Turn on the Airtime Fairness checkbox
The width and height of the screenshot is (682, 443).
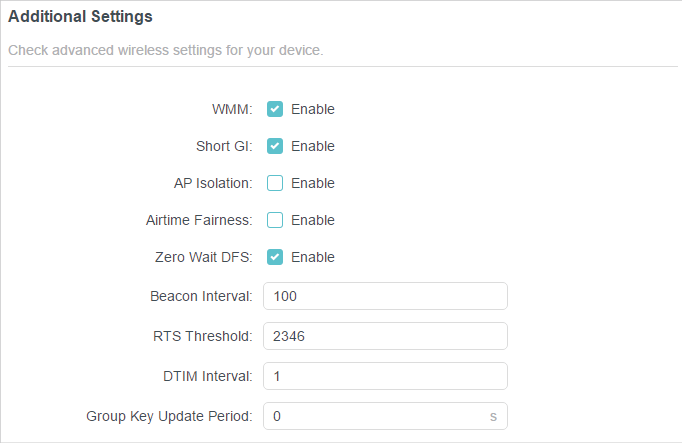(275, 220)
